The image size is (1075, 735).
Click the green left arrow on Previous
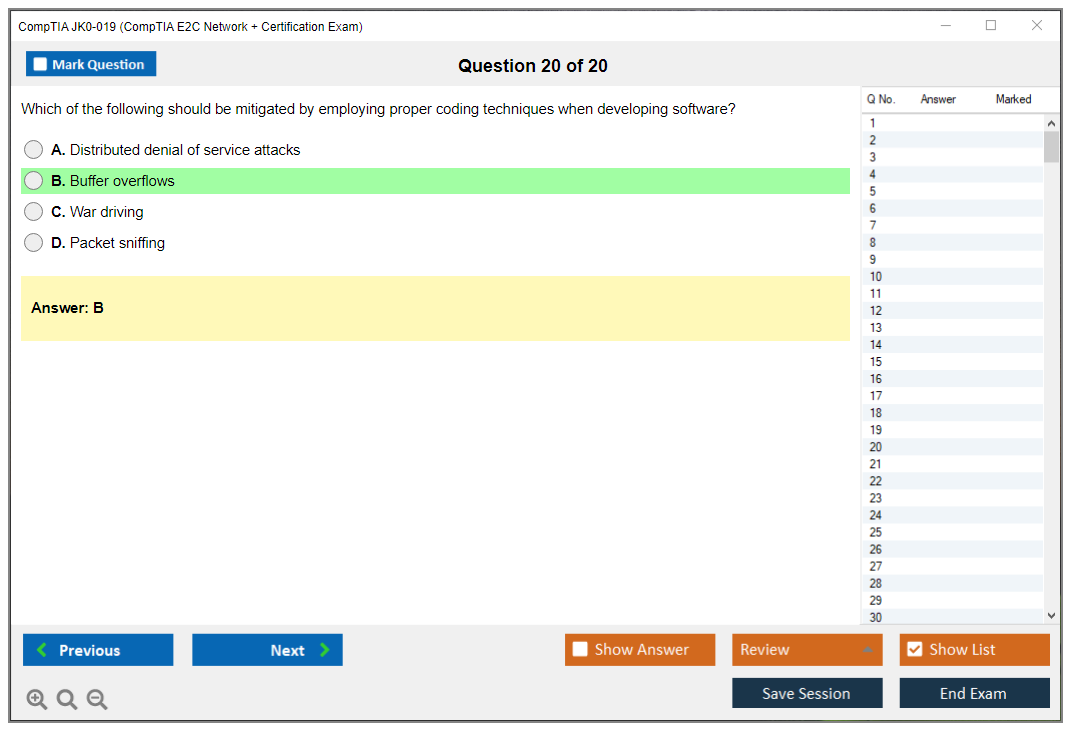tap(42, 650)
